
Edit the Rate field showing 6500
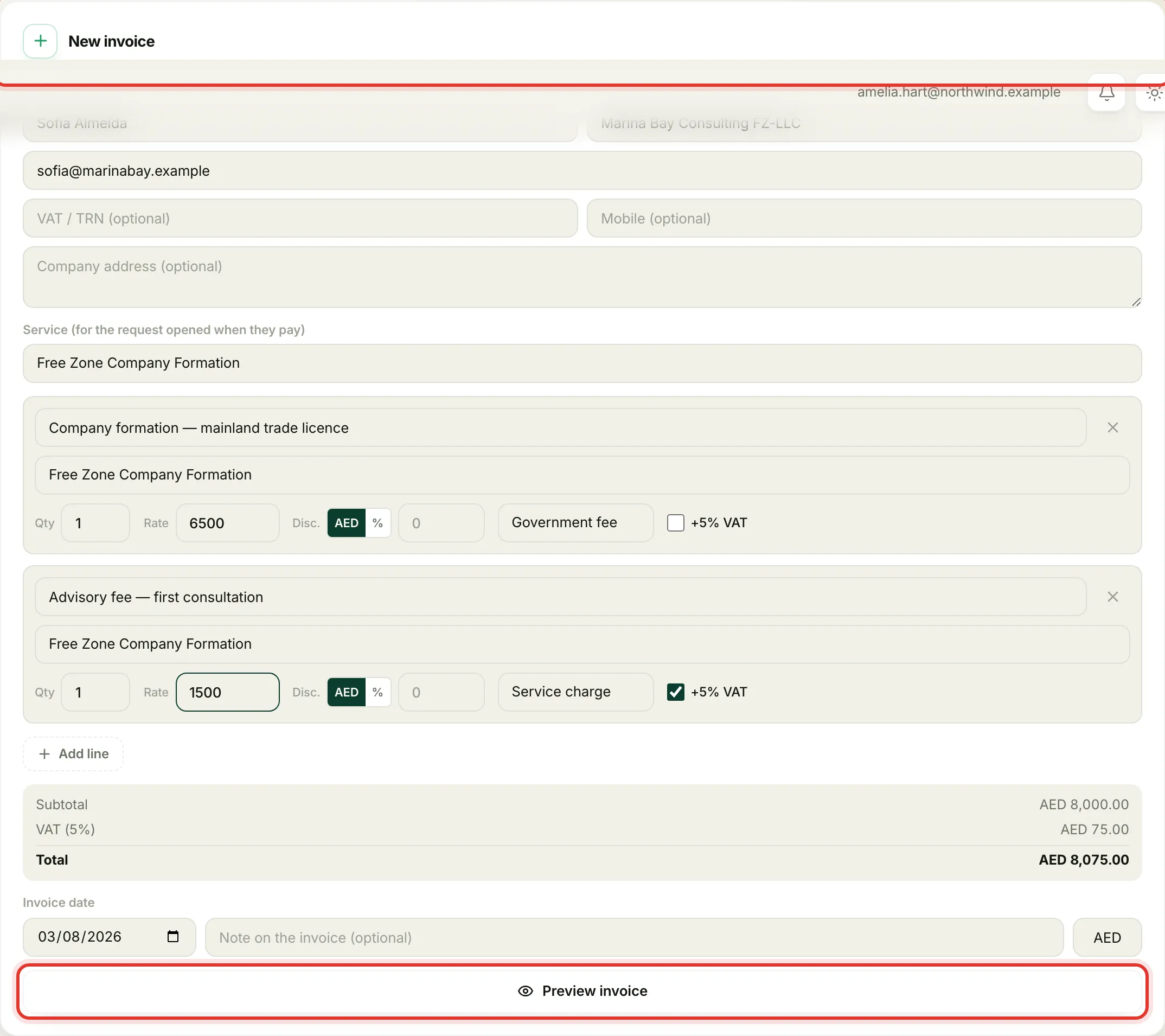coord(227,522)
